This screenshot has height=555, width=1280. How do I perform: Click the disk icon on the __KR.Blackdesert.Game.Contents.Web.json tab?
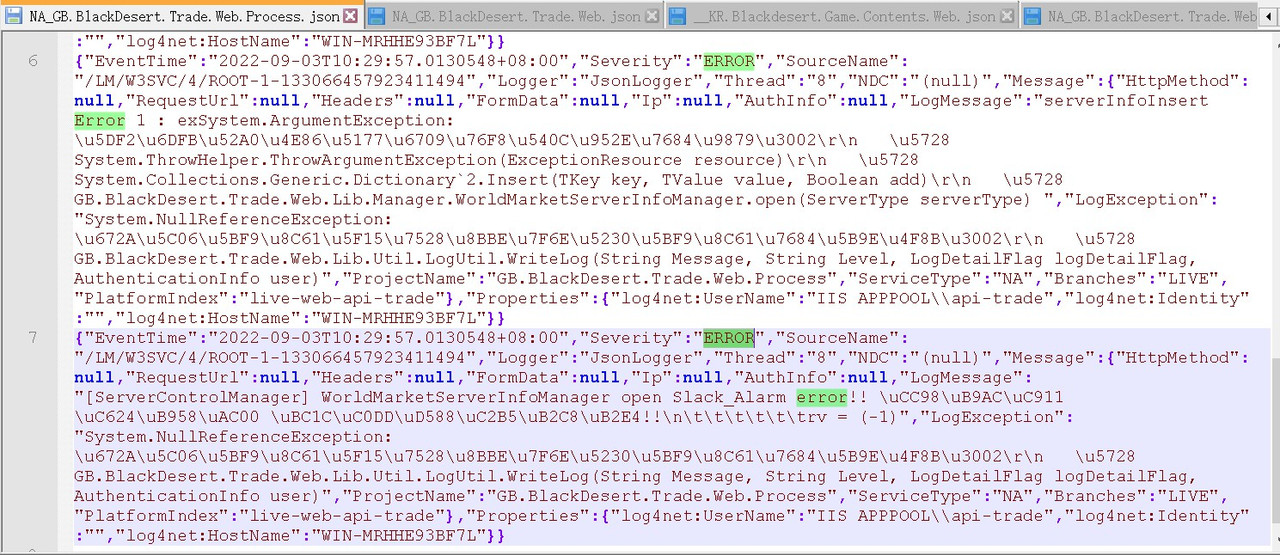click(x=677, y=16)
